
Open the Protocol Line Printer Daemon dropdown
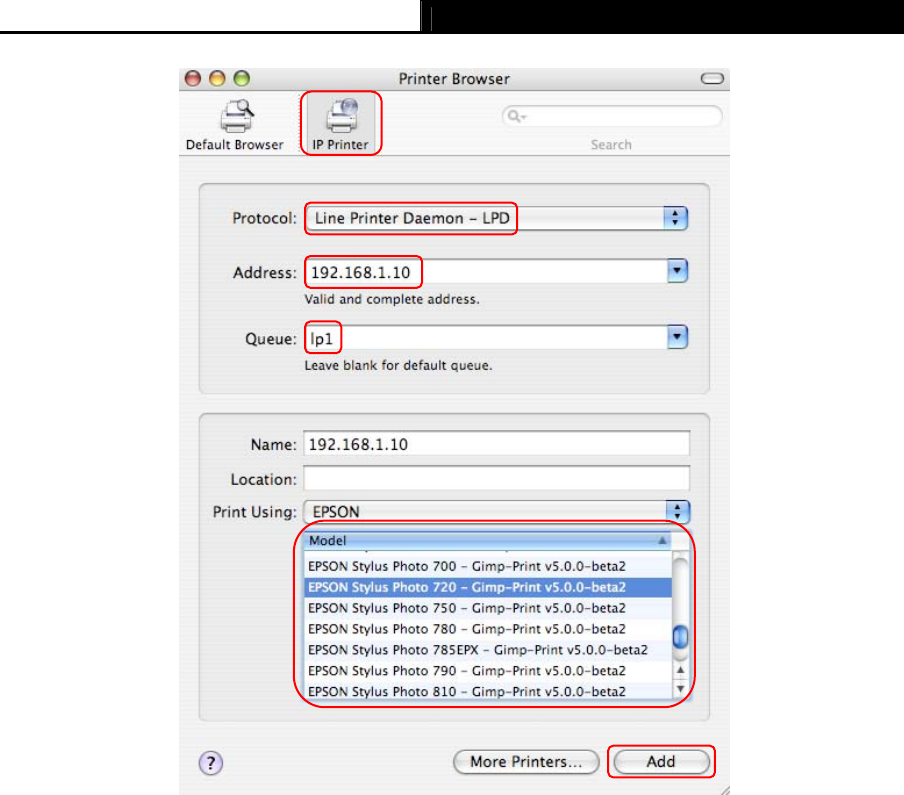tap(496, 218)
